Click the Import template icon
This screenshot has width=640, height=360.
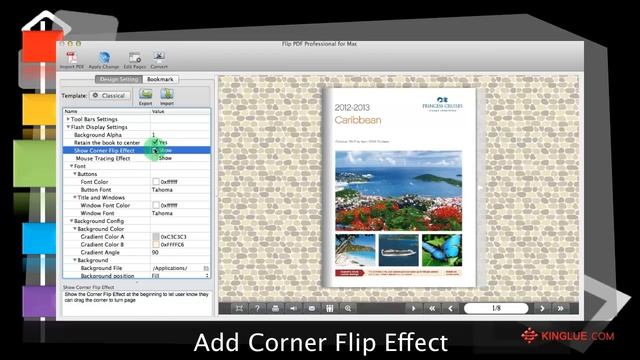(x=167, y=97)
